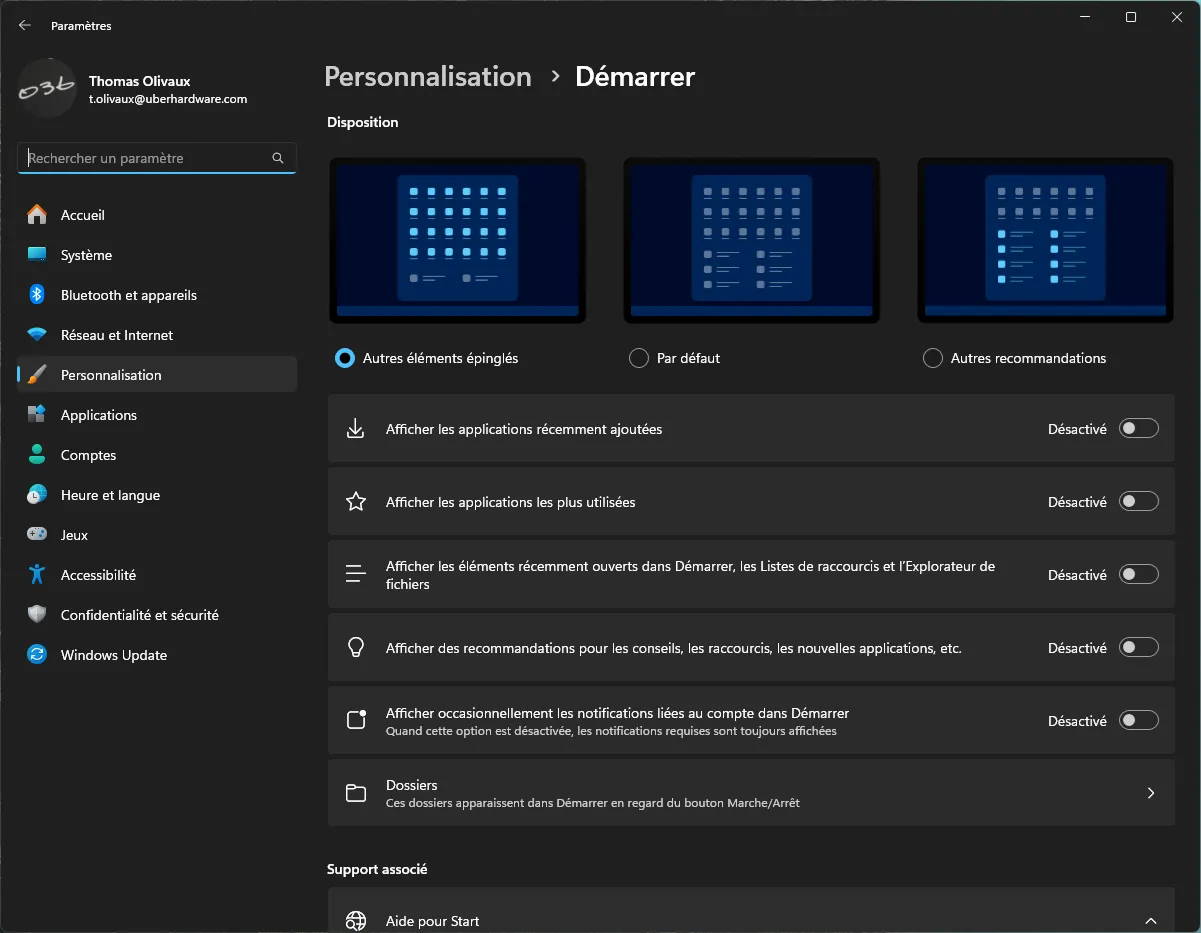This screenshot has height=933, width=1201.
Task: Enable Afficher les applications récemment ajoutées toggle
Action: (1139, 428)
